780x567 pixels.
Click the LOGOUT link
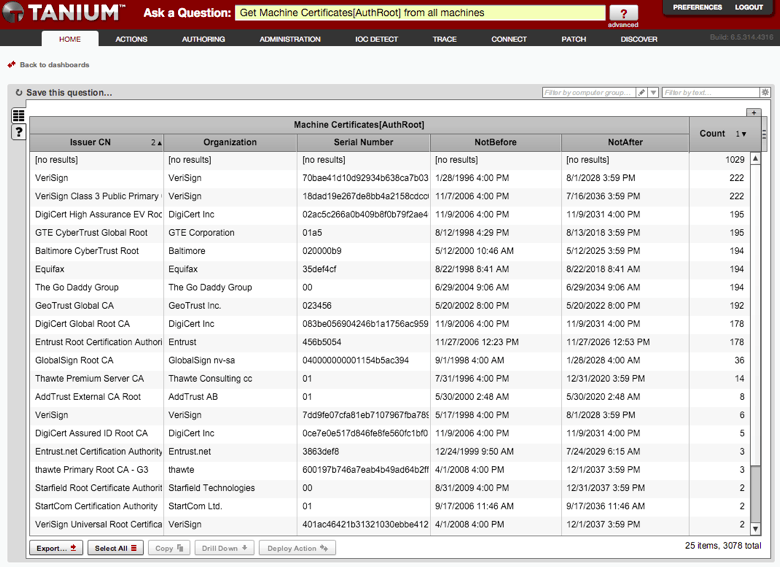(749, 7)
